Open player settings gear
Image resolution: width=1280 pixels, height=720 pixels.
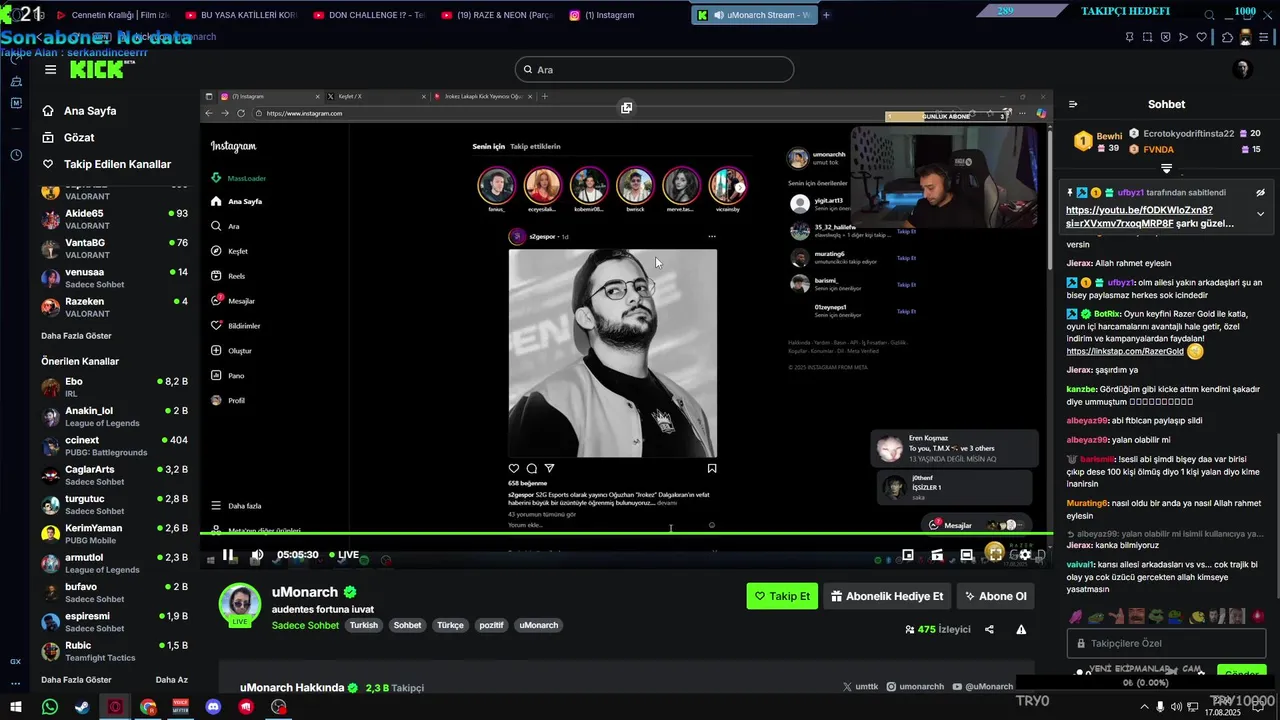1025,555
